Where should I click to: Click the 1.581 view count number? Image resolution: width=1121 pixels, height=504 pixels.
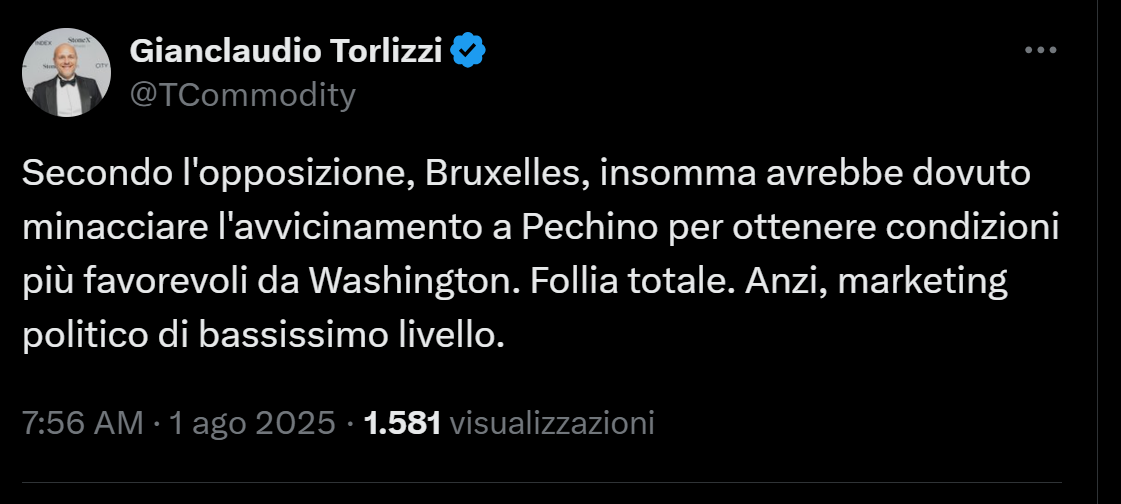click(x=403, y=423)
